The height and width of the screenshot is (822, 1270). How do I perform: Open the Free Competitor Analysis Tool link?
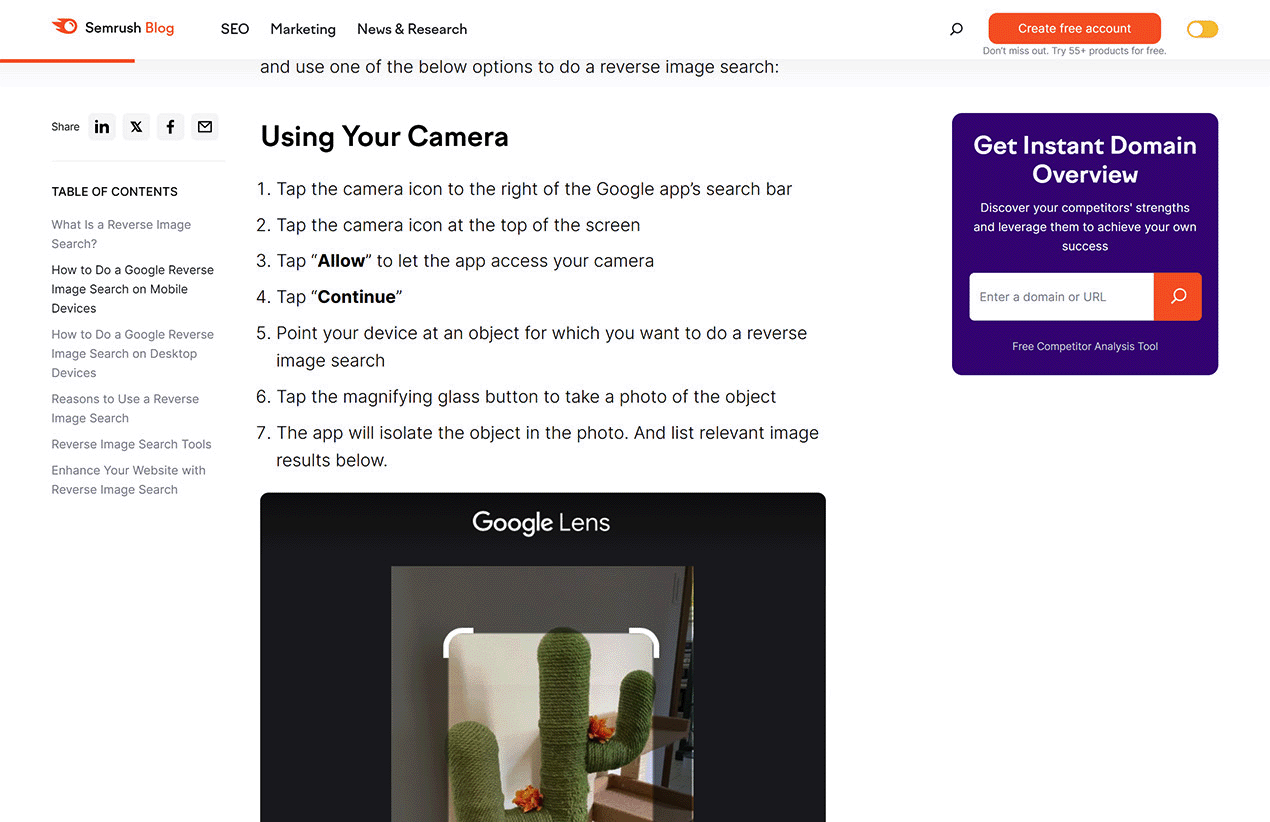1084,346
